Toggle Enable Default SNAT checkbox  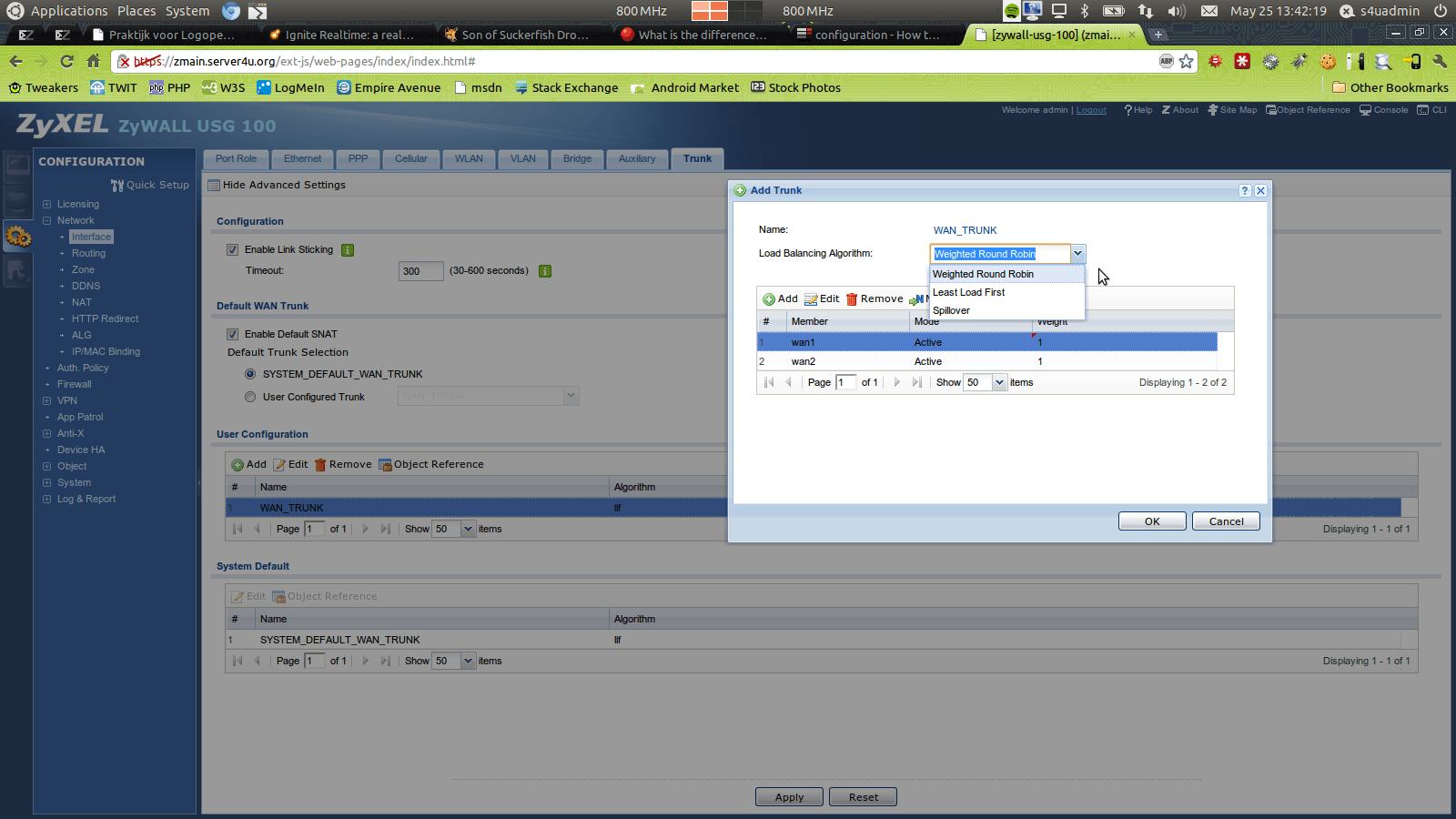232,334
